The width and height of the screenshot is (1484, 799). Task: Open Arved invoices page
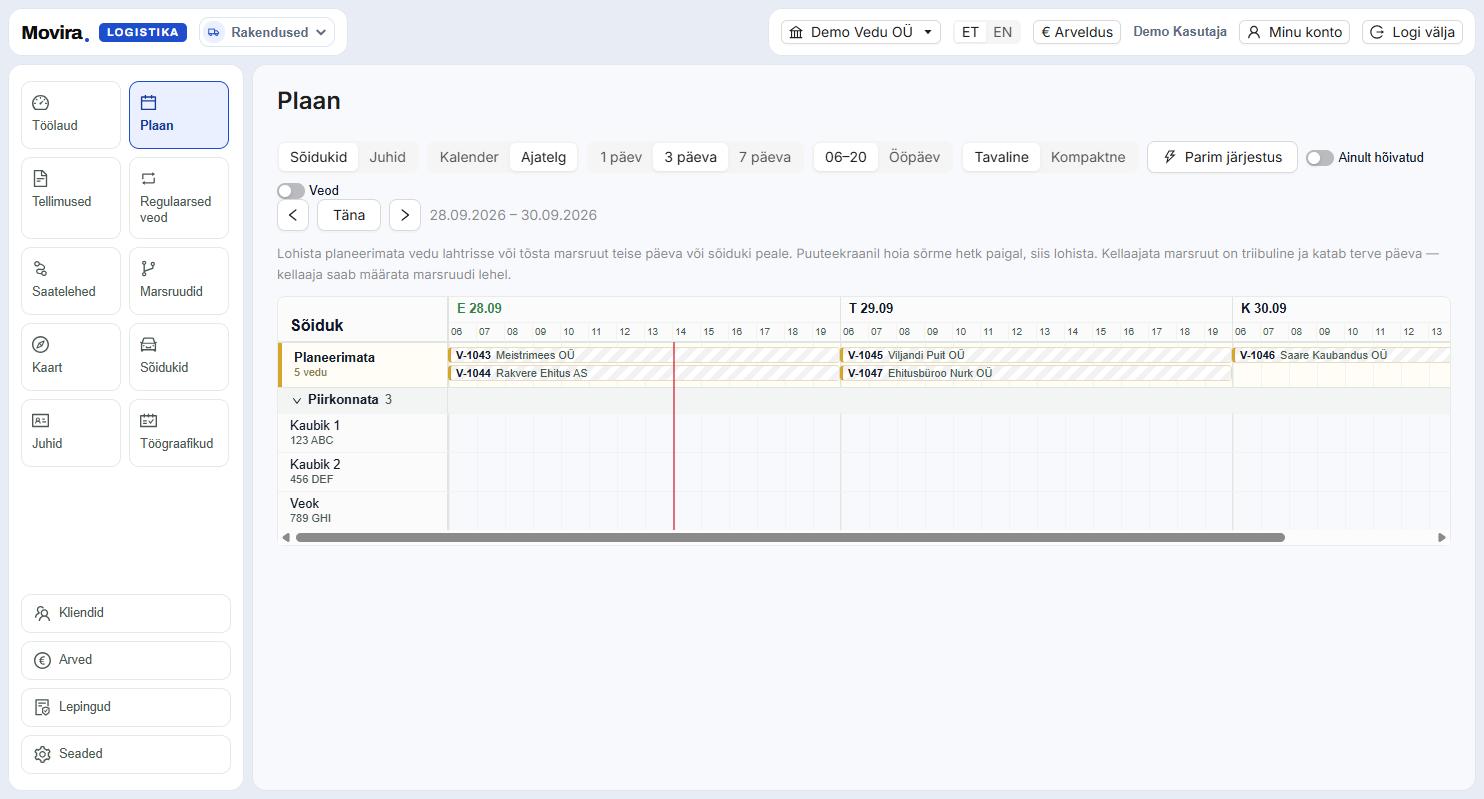click(126, 660)
